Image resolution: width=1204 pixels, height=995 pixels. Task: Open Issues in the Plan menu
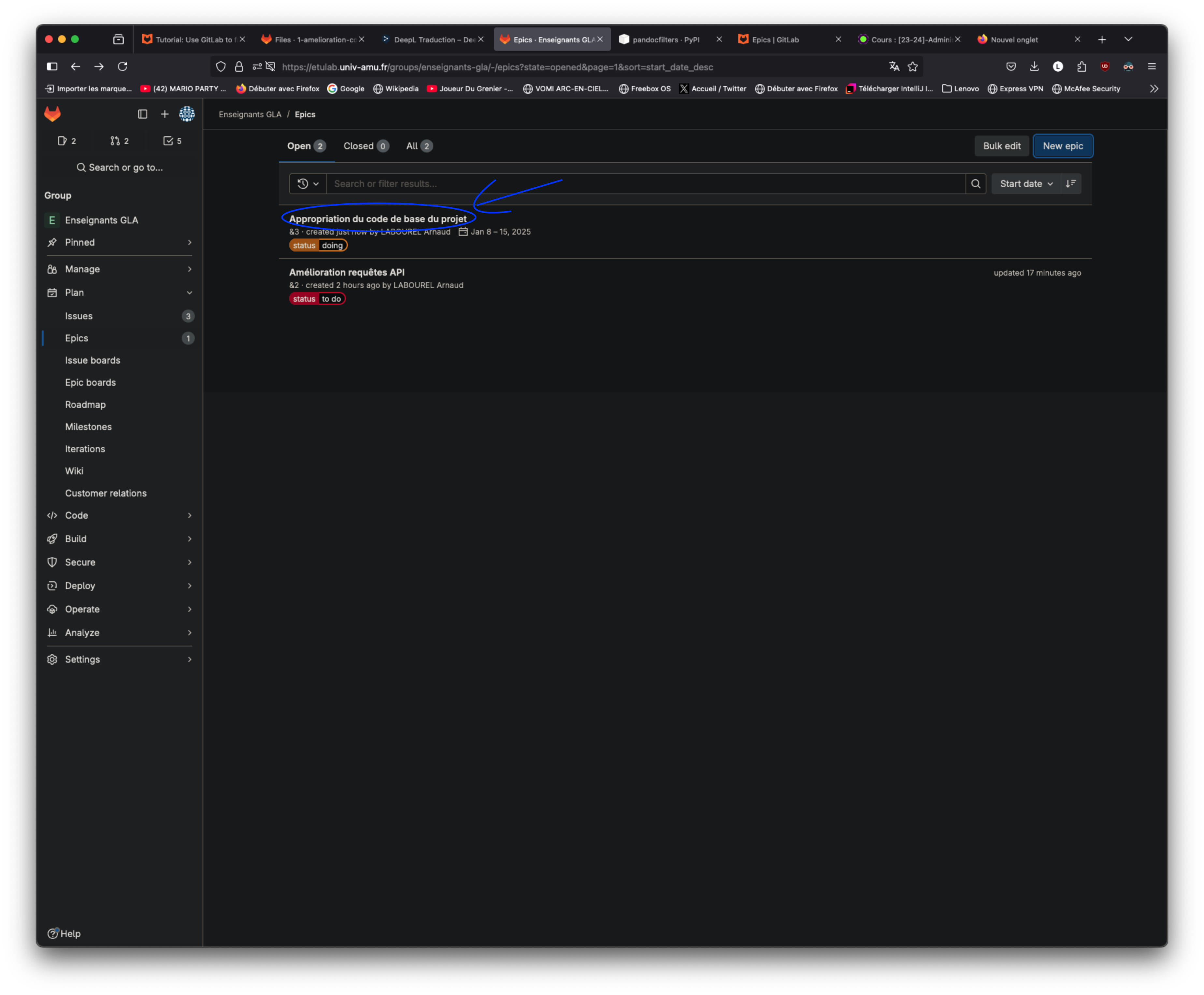tap(119, 316)
